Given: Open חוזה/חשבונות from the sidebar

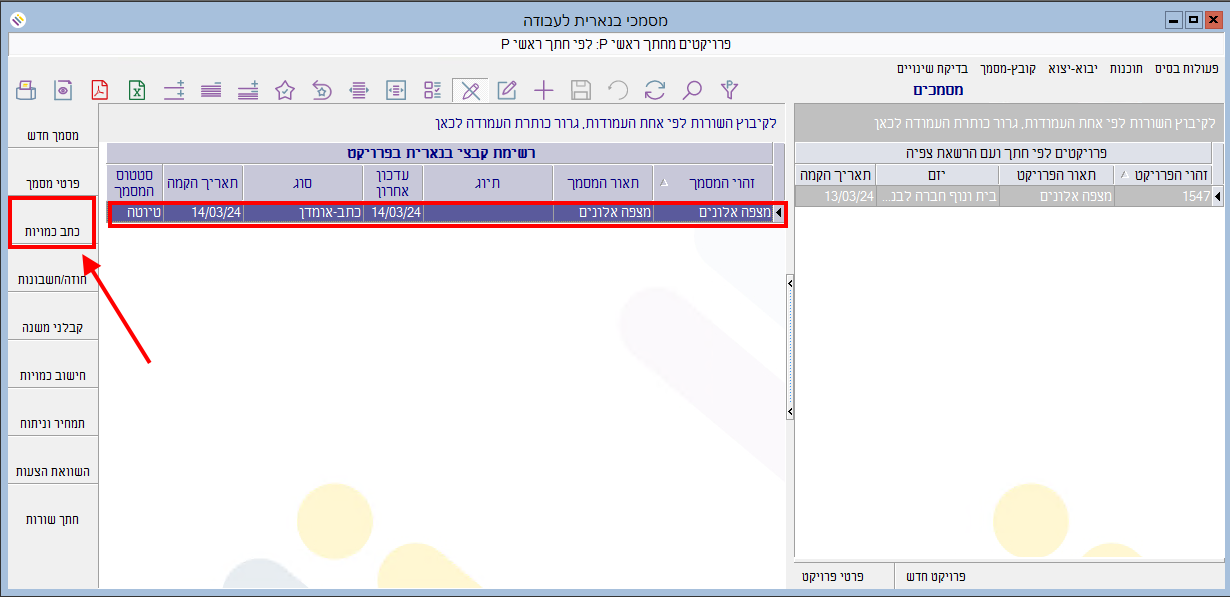Looking at the screenshot, I should click(54, 279).
